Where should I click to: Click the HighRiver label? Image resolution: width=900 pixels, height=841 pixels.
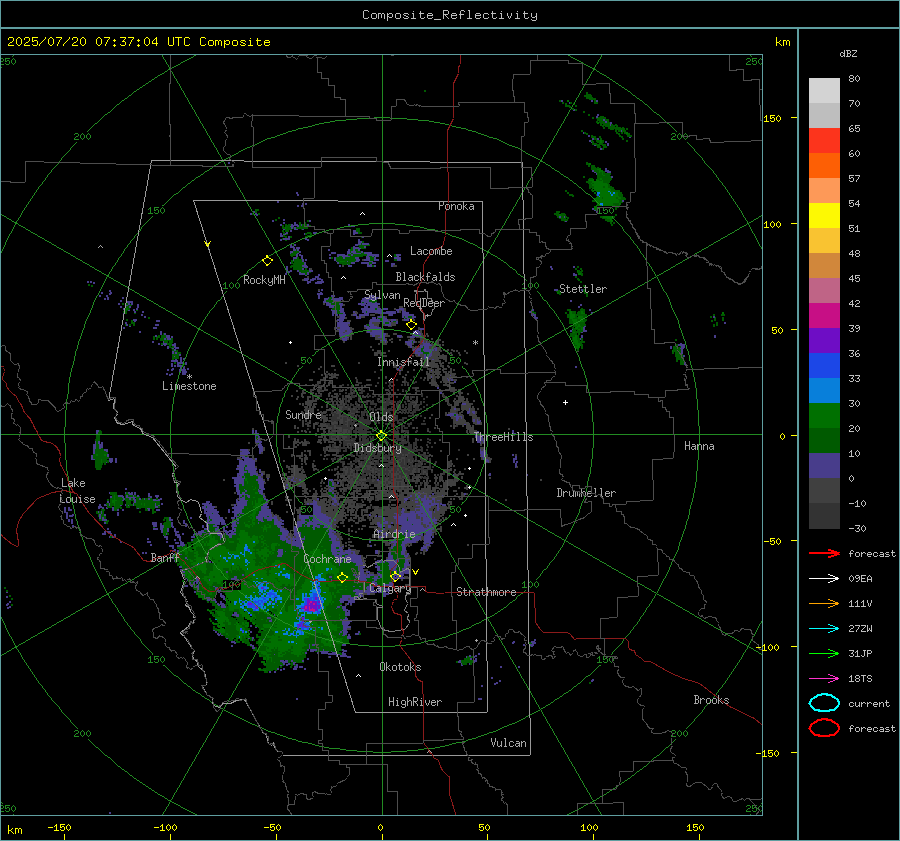pyautogui.click(x=415, y=702)
